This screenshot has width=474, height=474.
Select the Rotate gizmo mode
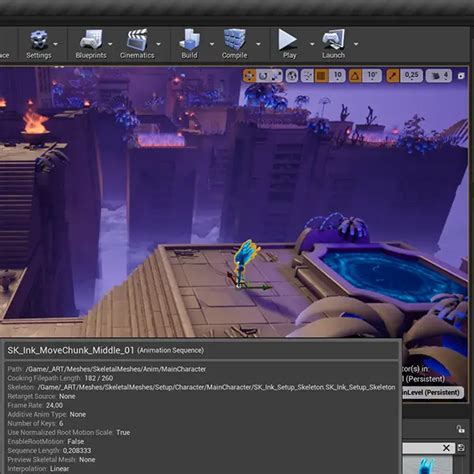263,76
